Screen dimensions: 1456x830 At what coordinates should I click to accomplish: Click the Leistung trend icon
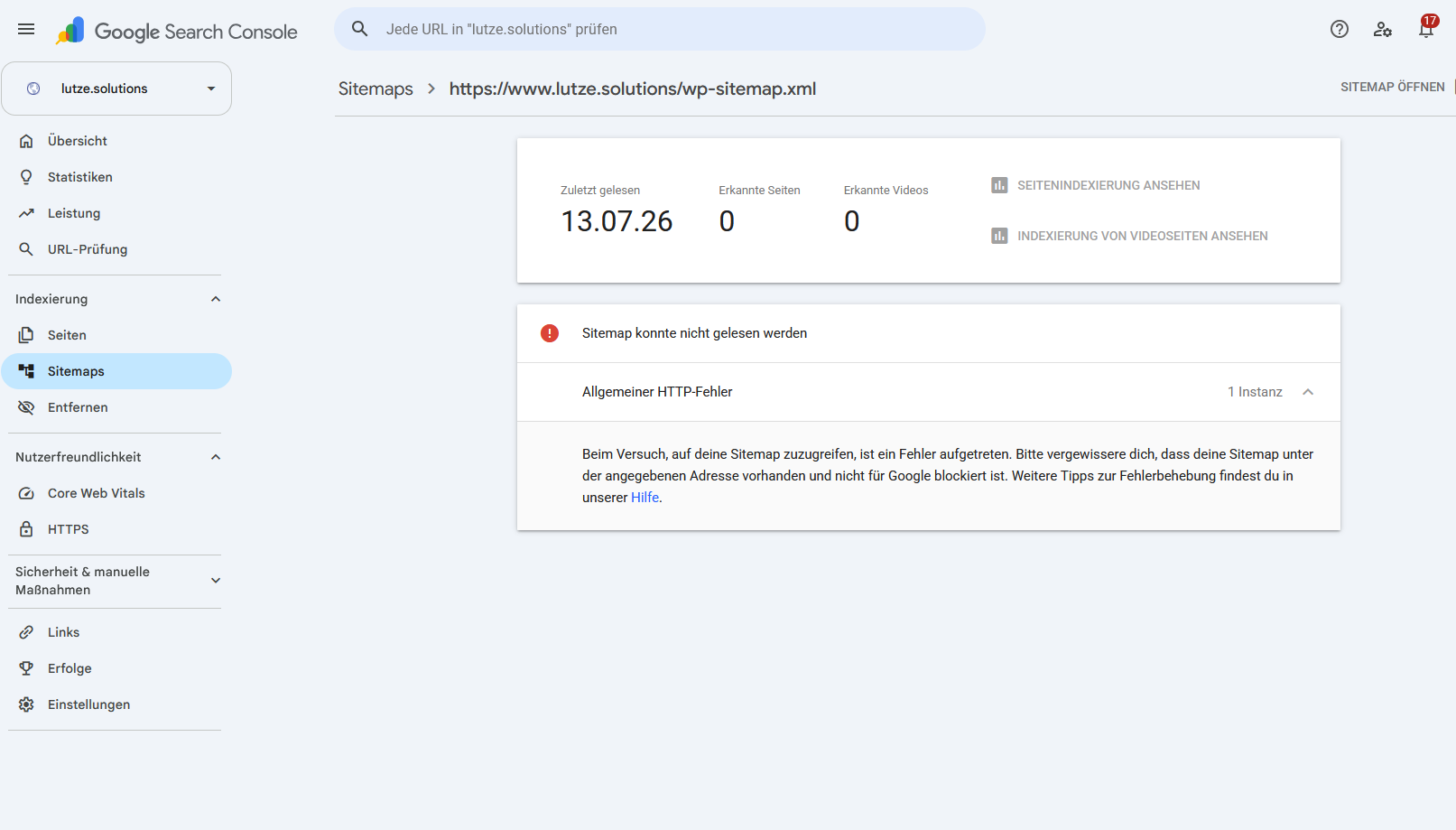click(26, 213)
